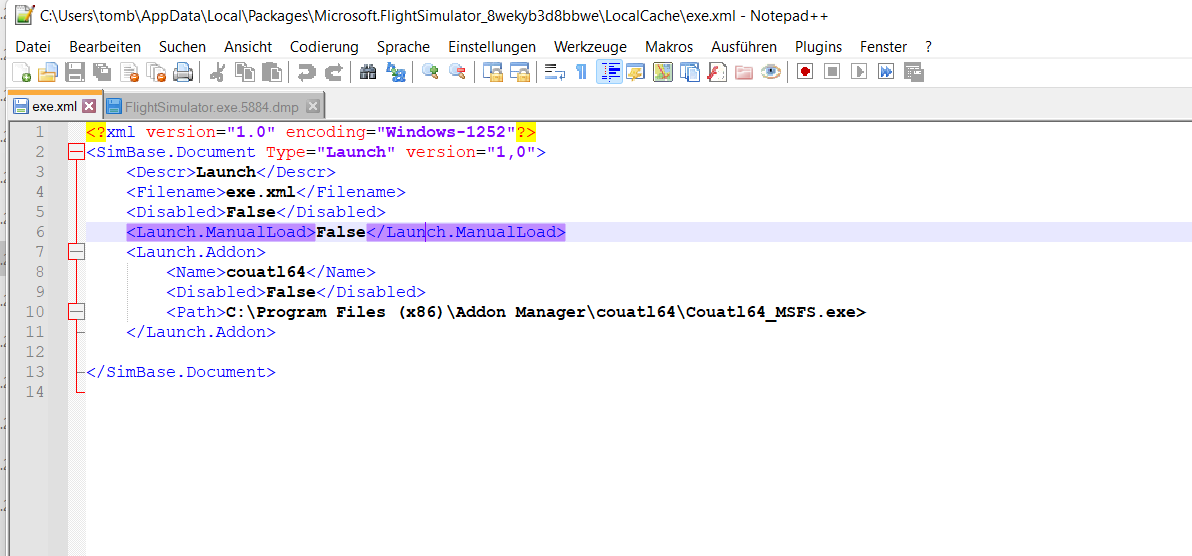Collapse the Path fold marker on line 10
This screenshot has width=1192, height=556.
(x=75, y=312)
